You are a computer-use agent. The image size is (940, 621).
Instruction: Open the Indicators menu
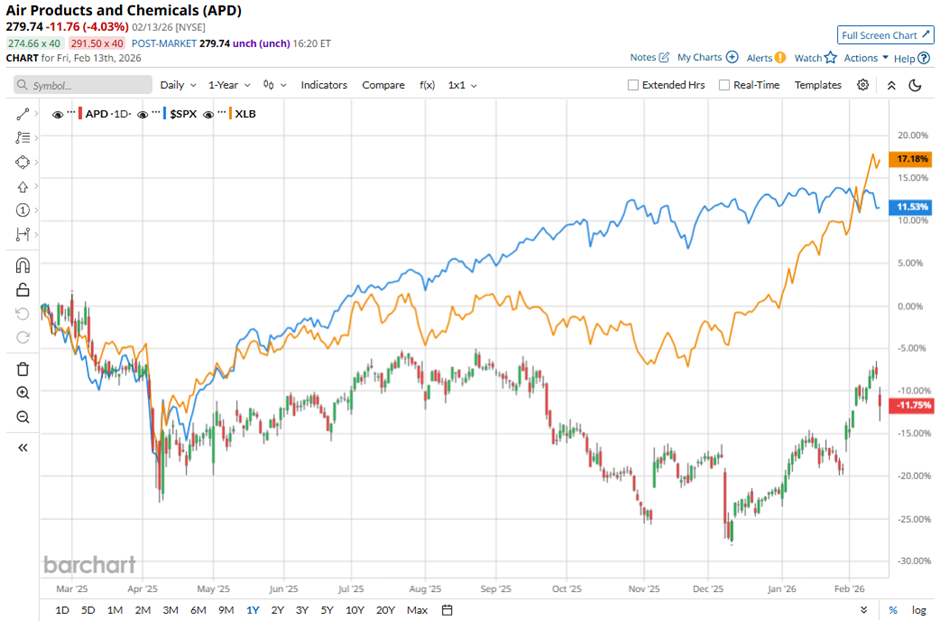pyautogui.click(x=324, y=85)
